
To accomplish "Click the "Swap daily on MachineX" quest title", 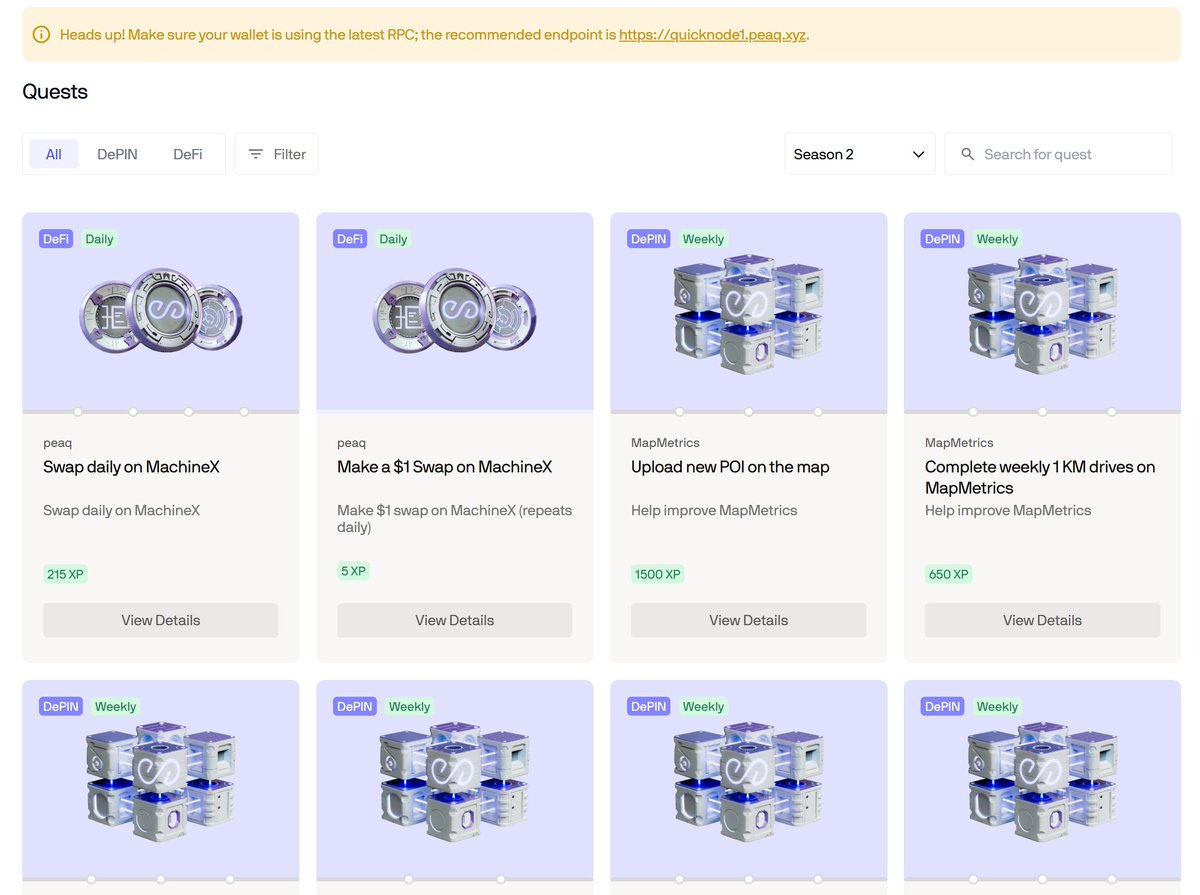I will pos(131,467).
